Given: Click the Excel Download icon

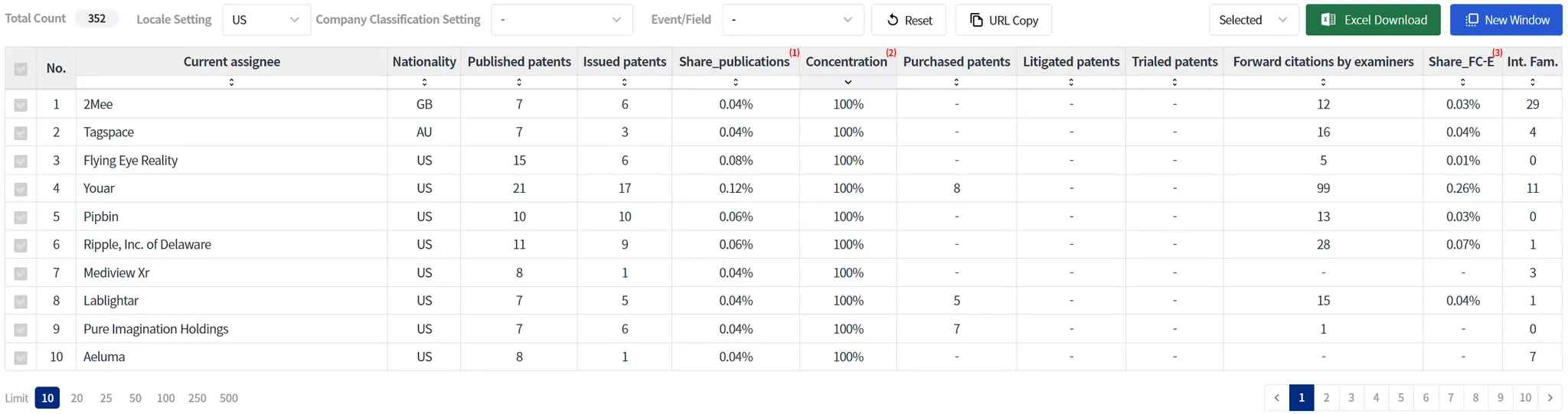Looking at the screenshot, I should (x=1328, y=20).
